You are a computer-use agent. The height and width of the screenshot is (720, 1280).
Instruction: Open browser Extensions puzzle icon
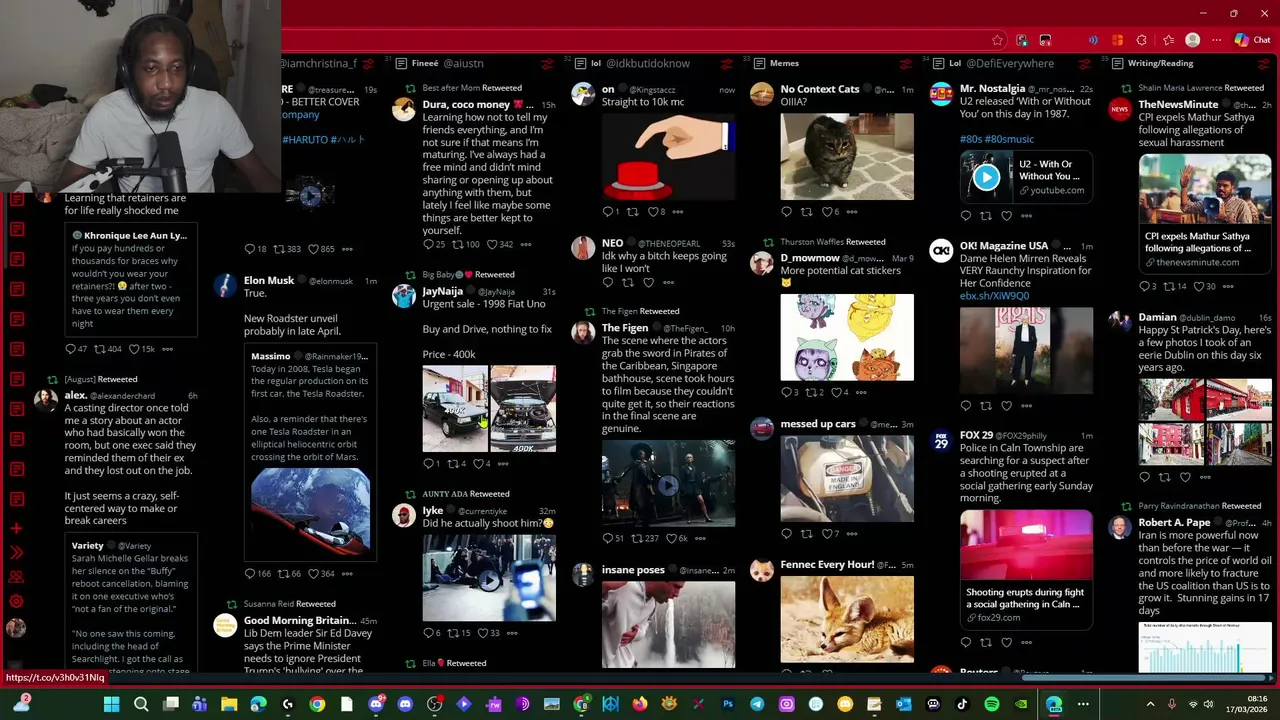(1141, 40)
